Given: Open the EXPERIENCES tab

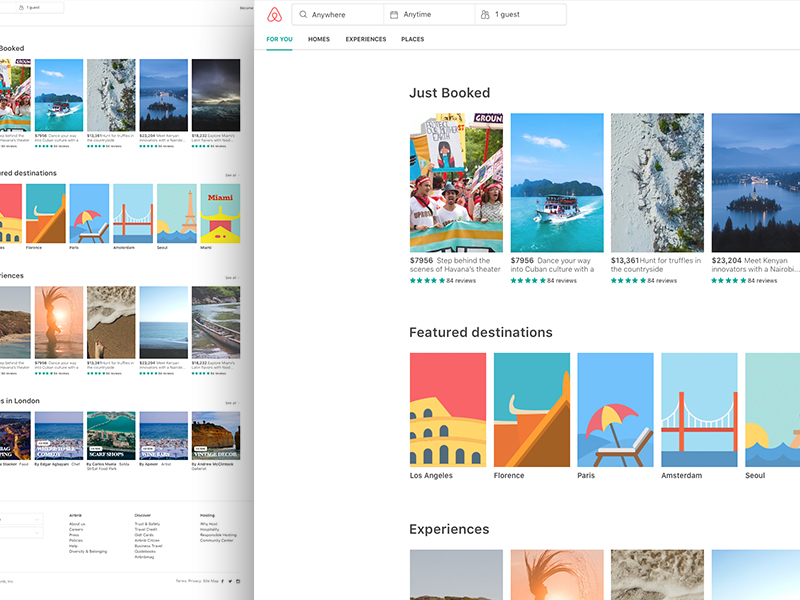Looking at the screenshot, I should pos(366,39).
